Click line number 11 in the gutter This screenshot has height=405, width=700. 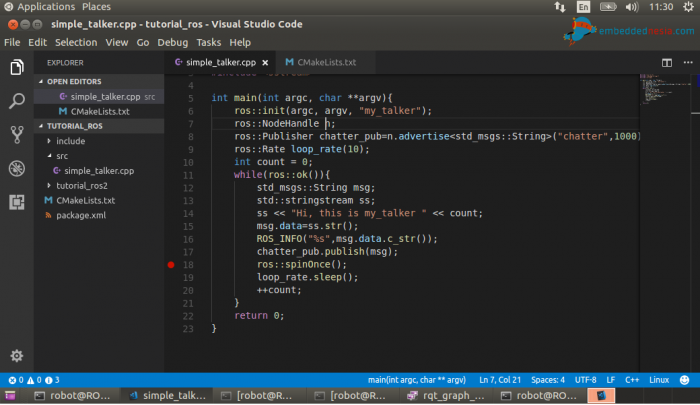188,175
